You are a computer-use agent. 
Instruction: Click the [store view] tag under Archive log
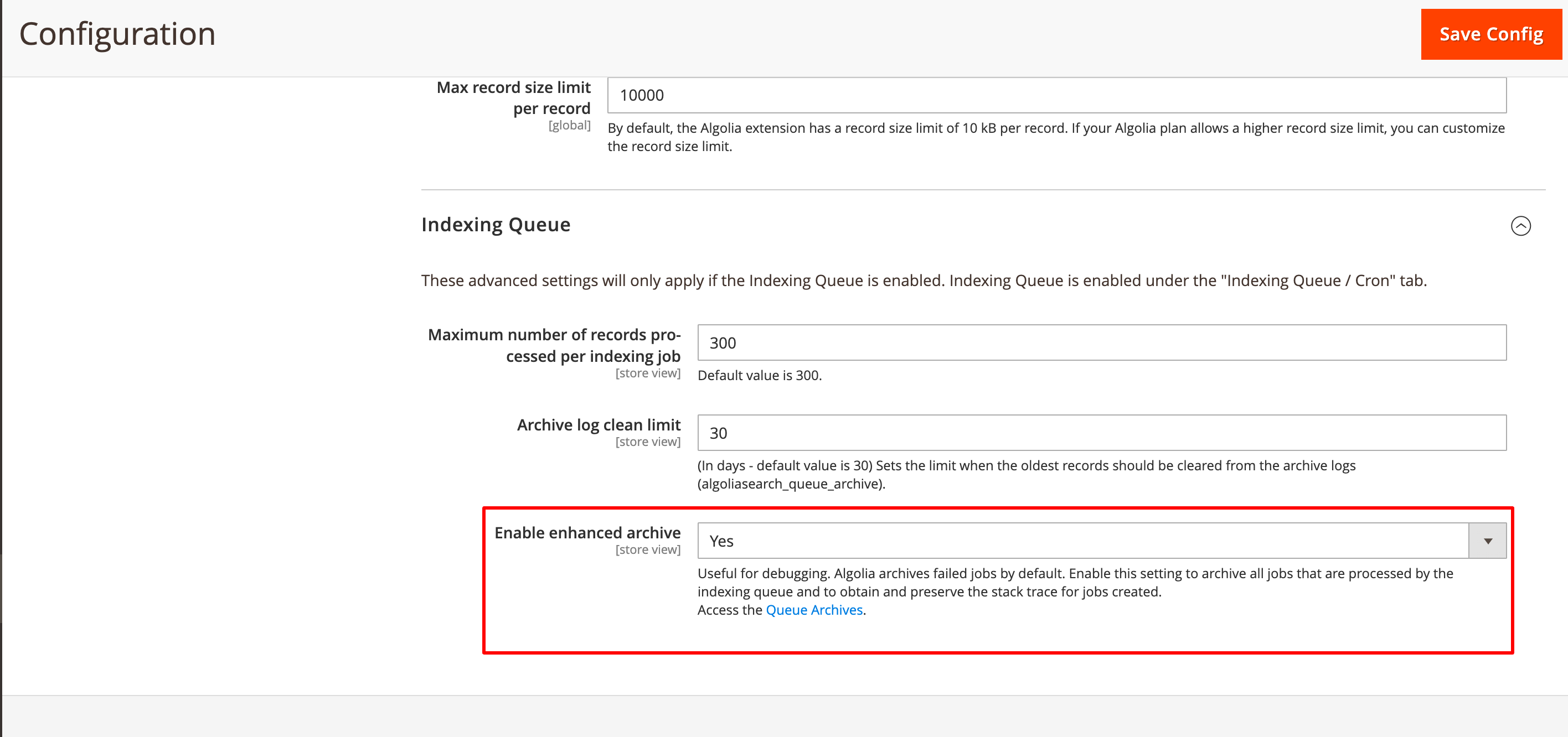[x=648, y=442]
